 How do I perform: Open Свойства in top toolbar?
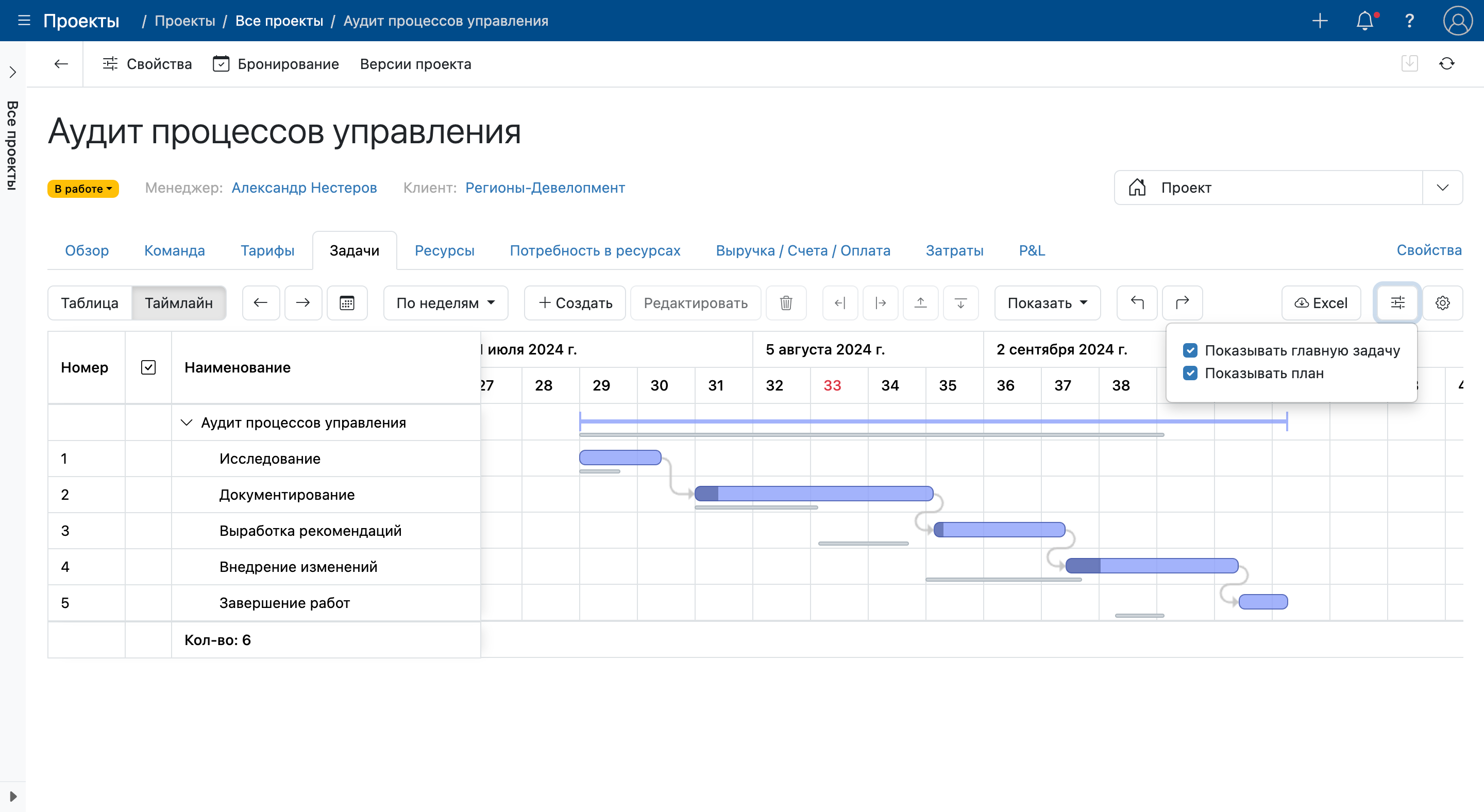tap(147, 64)
